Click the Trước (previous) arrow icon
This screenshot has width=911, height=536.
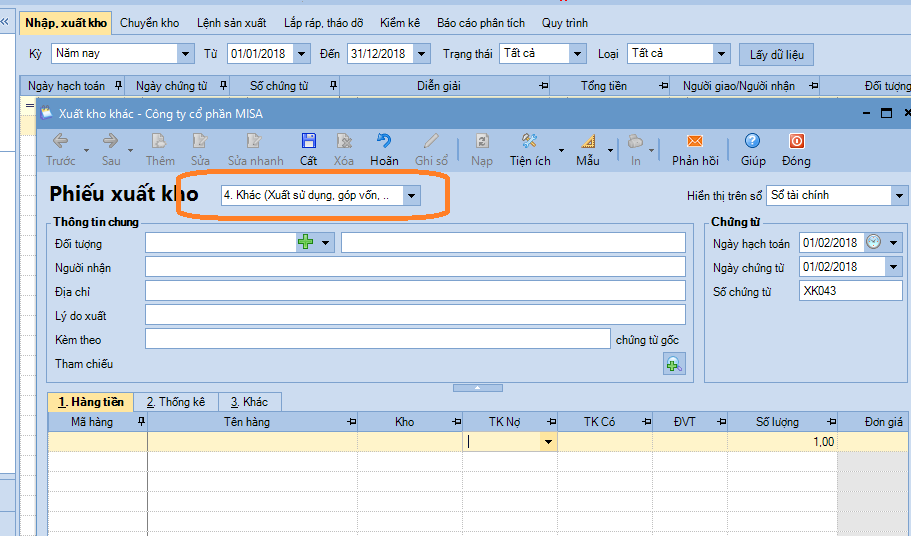coord(60,141)
